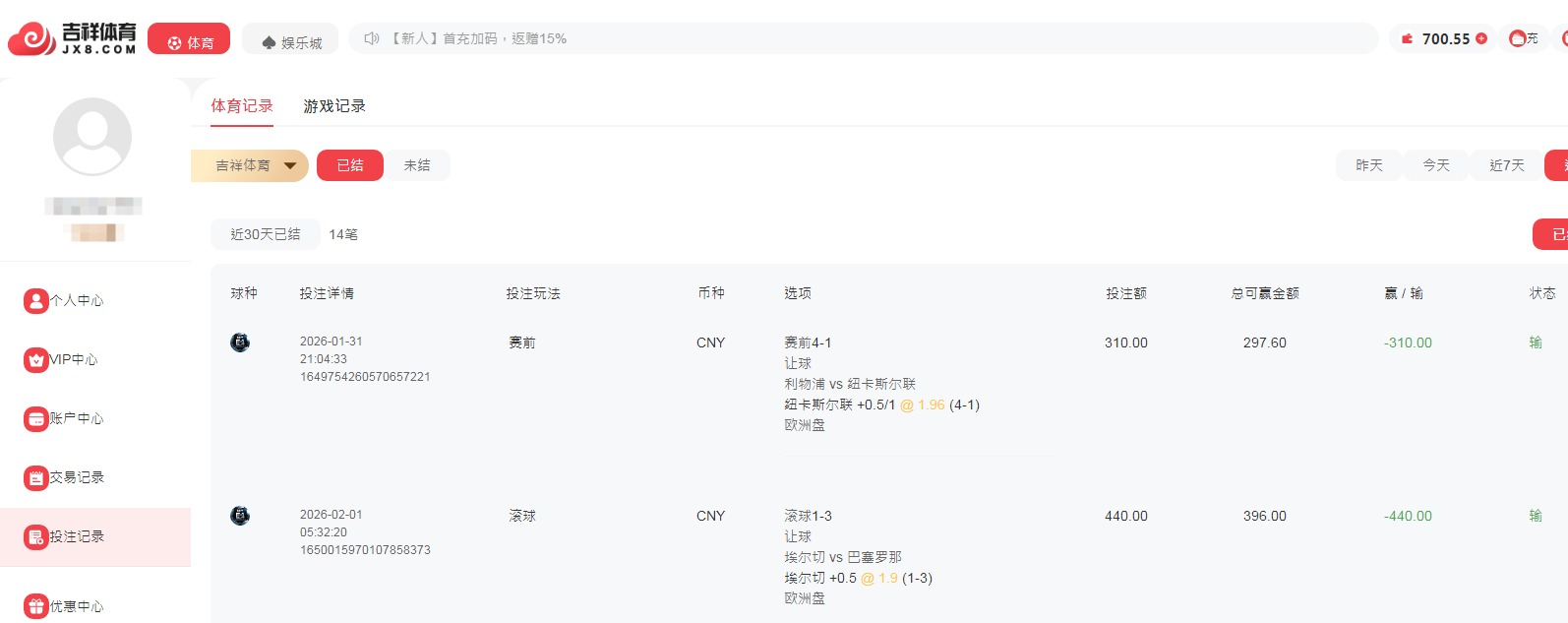Switch to the 未结 unsettled filter
Screen dimensions: 1568x623
coord(417,165)
